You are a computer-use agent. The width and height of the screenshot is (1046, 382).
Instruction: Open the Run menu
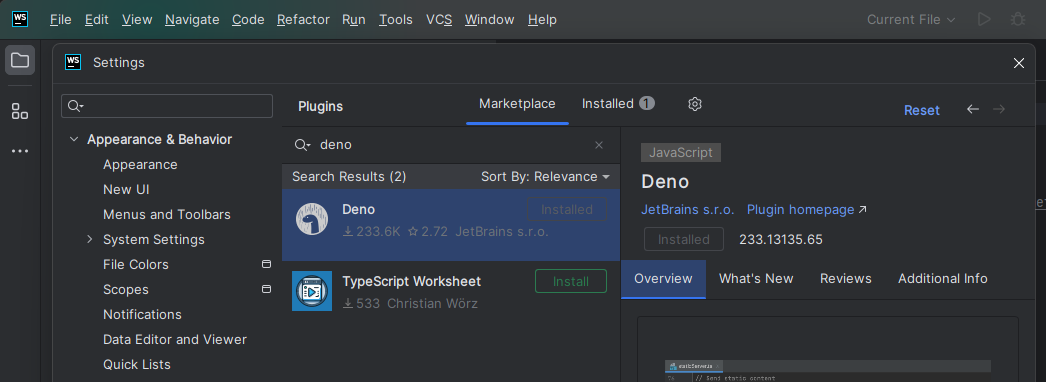pos(354,19)
